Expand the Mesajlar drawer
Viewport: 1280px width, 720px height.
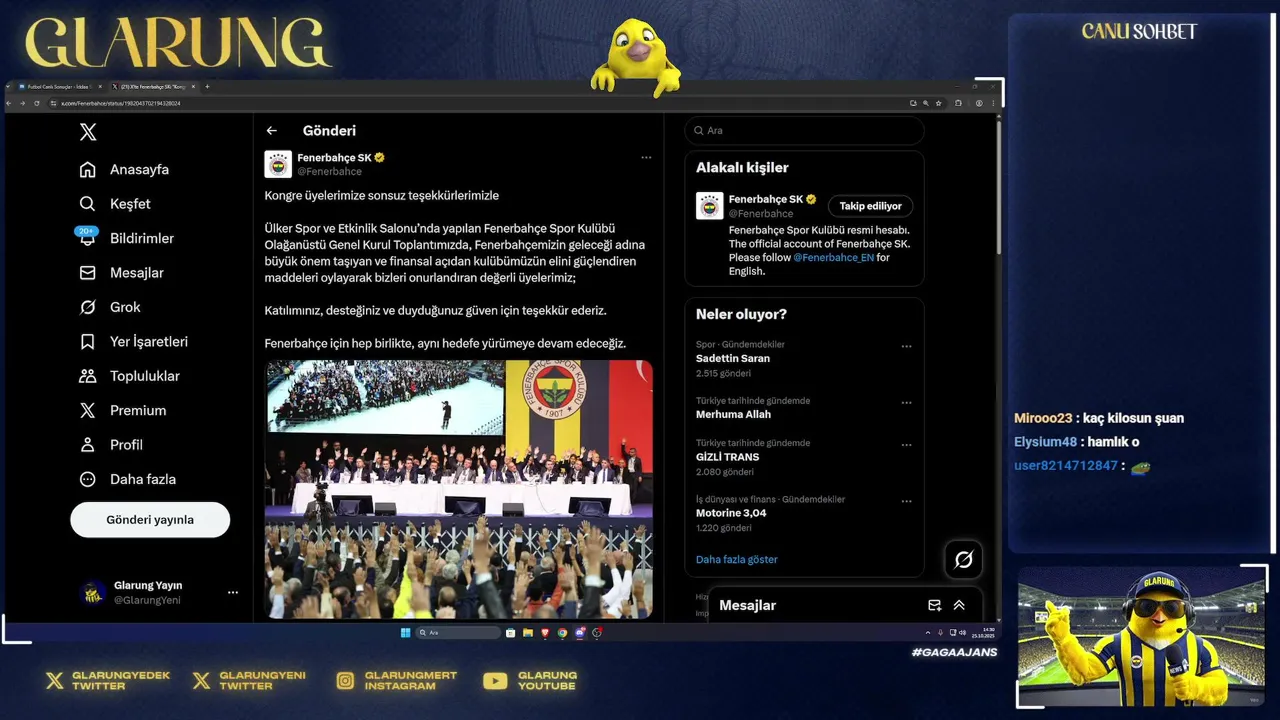click(959, 605)
